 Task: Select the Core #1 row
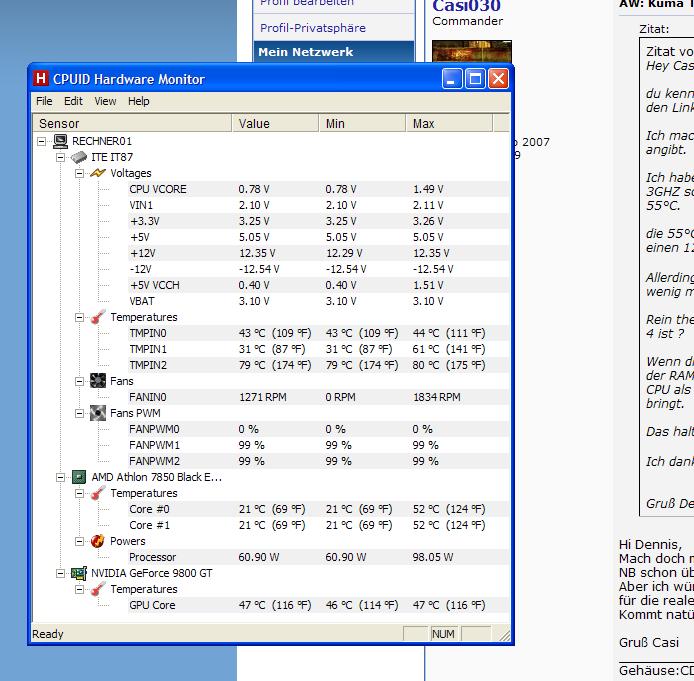[x=318, y=525]
